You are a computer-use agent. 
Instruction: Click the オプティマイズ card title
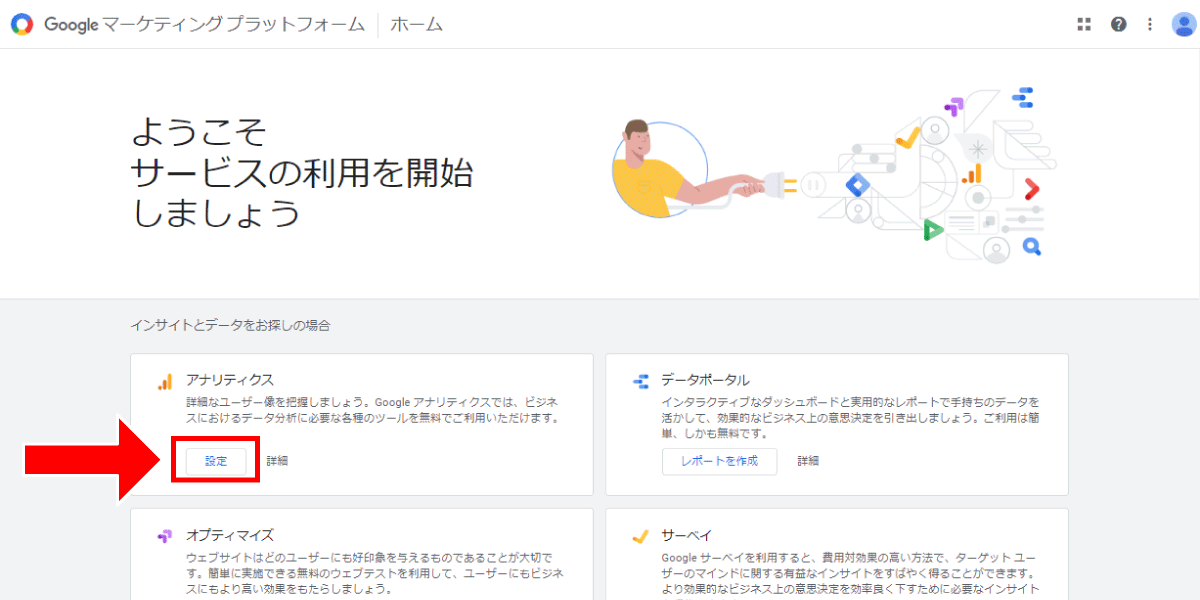click(230, 535)
